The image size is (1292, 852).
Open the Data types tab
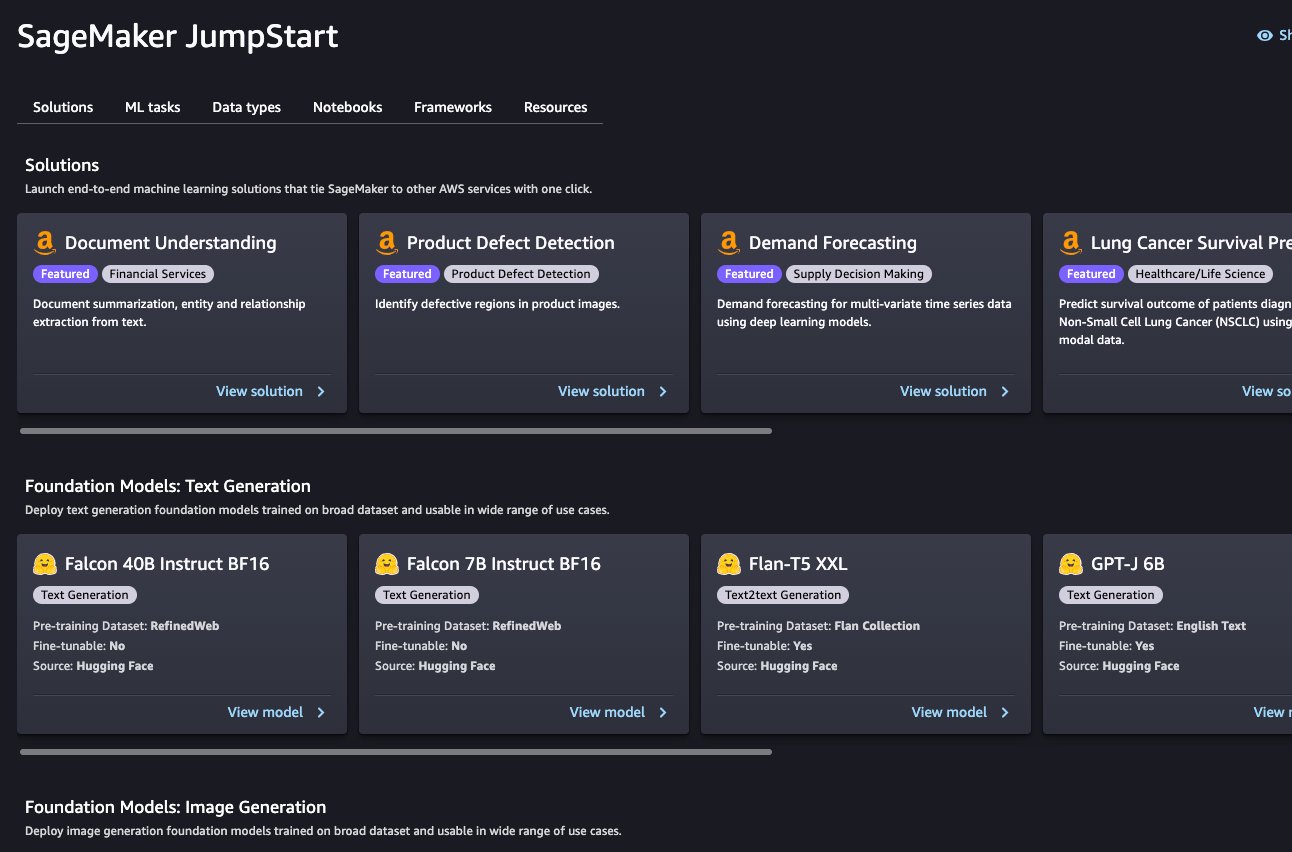[x=246, y=107]
